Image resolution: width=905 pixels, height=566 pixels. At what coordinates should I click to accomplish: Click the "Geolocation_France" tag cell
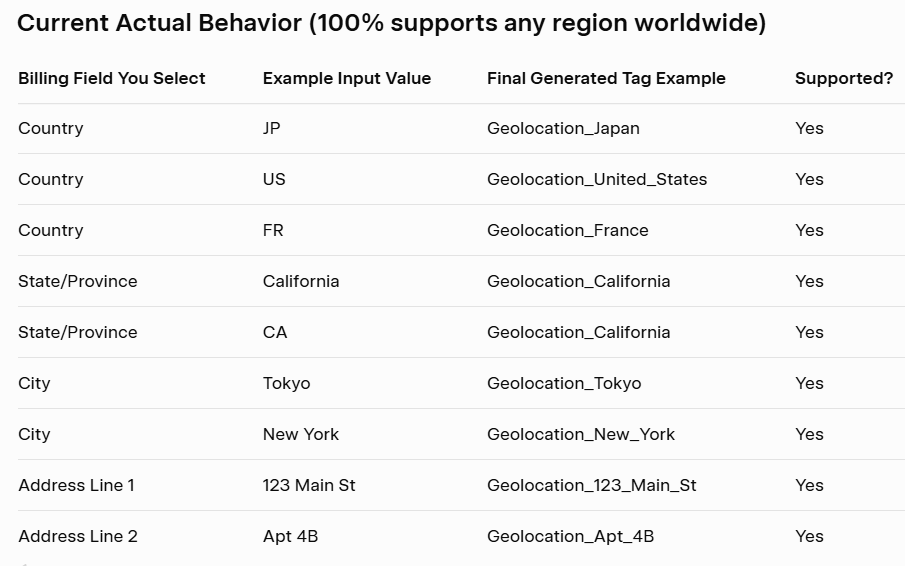coord(568,230)
